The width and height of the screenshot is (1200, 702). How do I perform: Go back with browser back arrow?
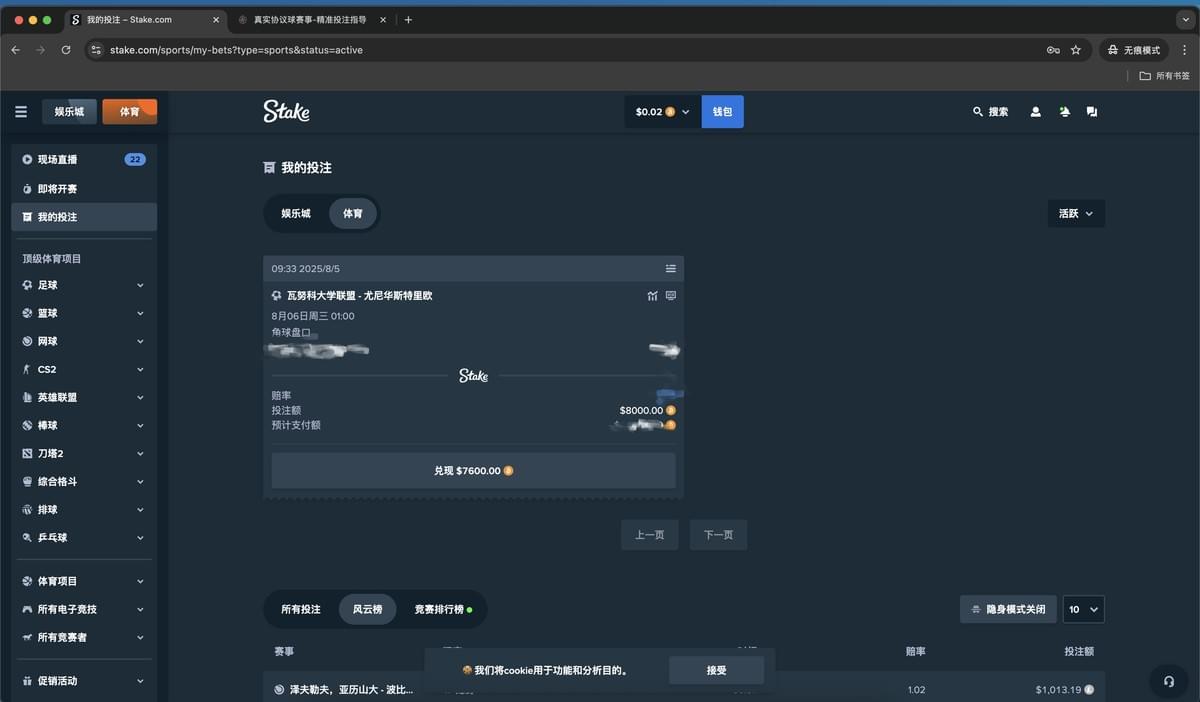tap(15, 50)
